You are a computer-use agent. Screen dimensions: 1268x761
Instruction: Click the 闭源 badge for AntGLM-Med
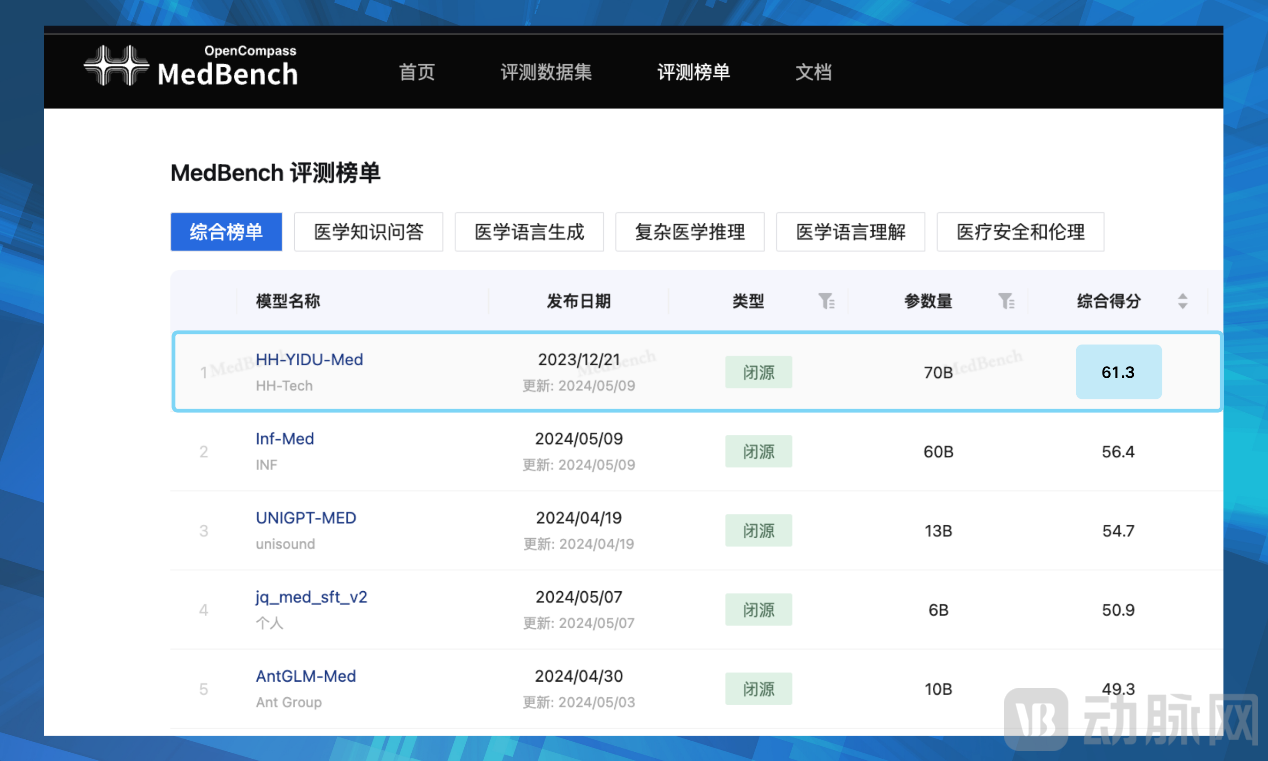[758, 688]
